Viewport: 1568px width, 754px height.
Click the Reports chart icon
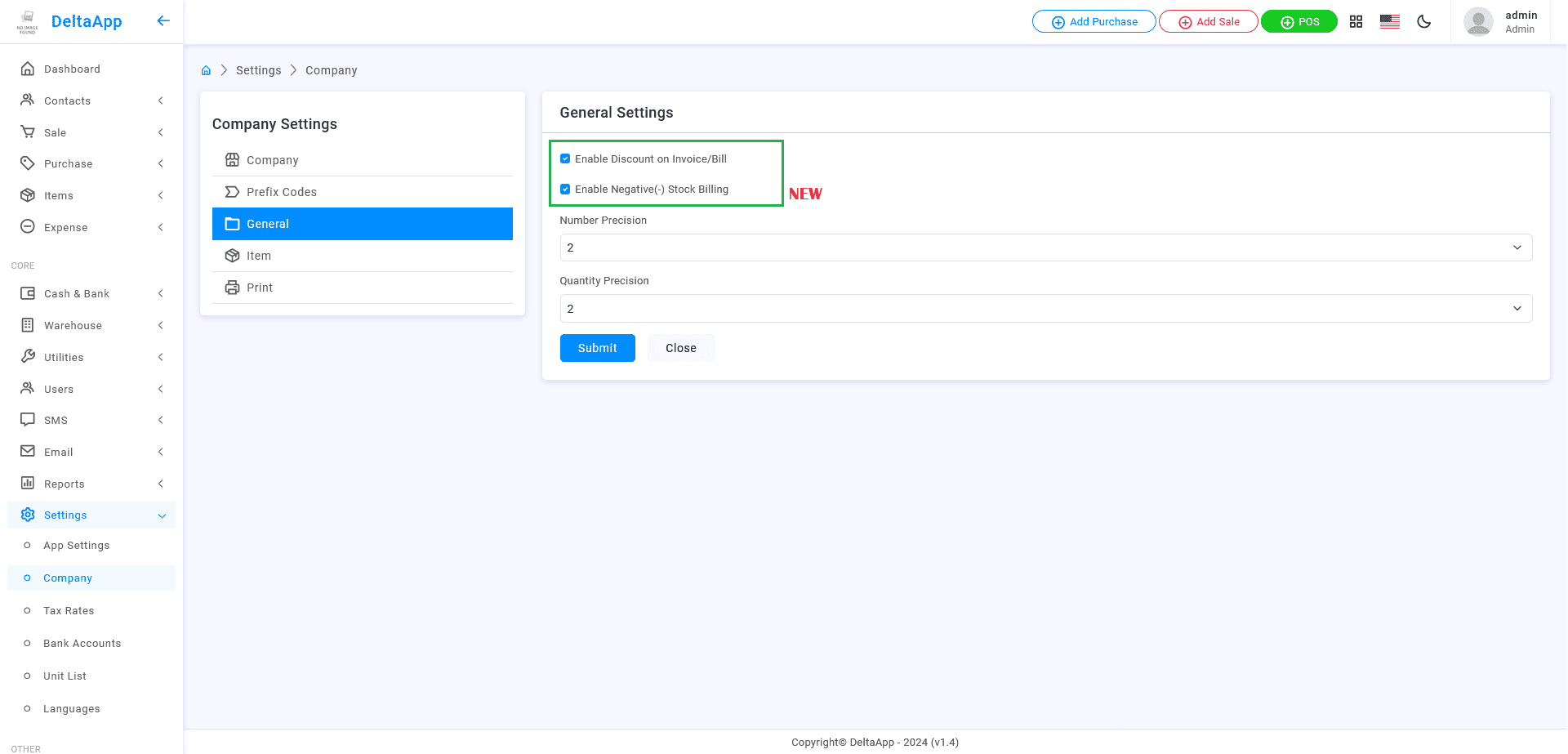(x=28, y=483)
